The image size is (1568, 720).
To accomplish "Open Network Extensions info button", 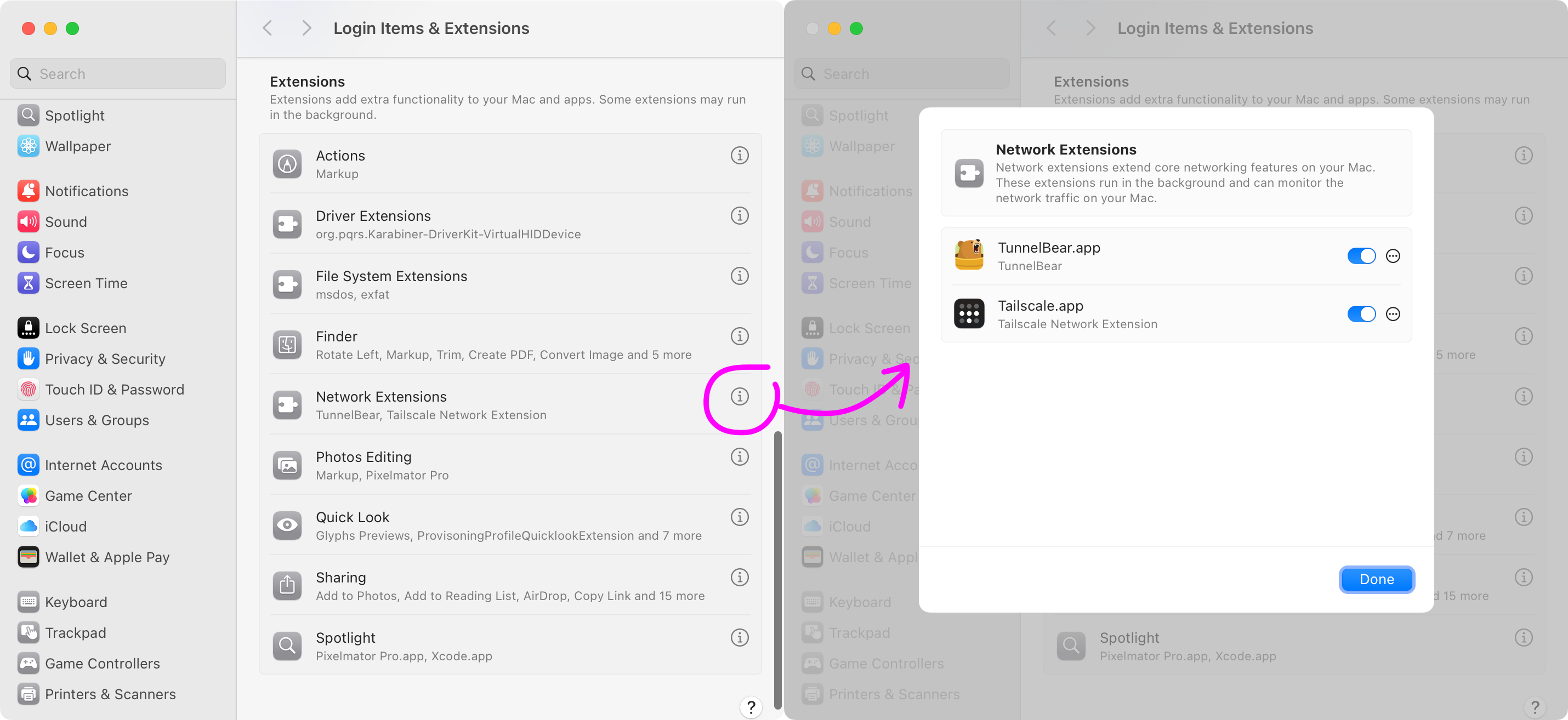I will (739, 397).
